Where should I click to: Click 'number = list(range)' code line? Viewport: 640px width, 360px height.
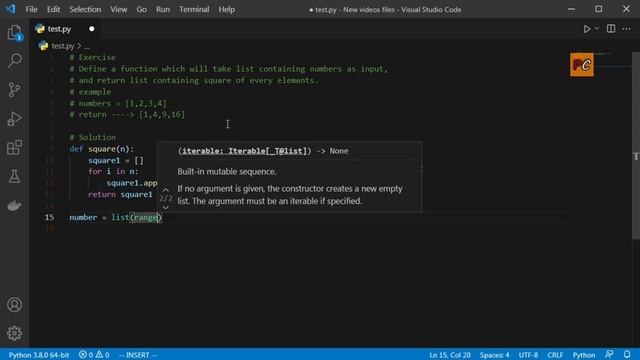(x=116, y=218)
